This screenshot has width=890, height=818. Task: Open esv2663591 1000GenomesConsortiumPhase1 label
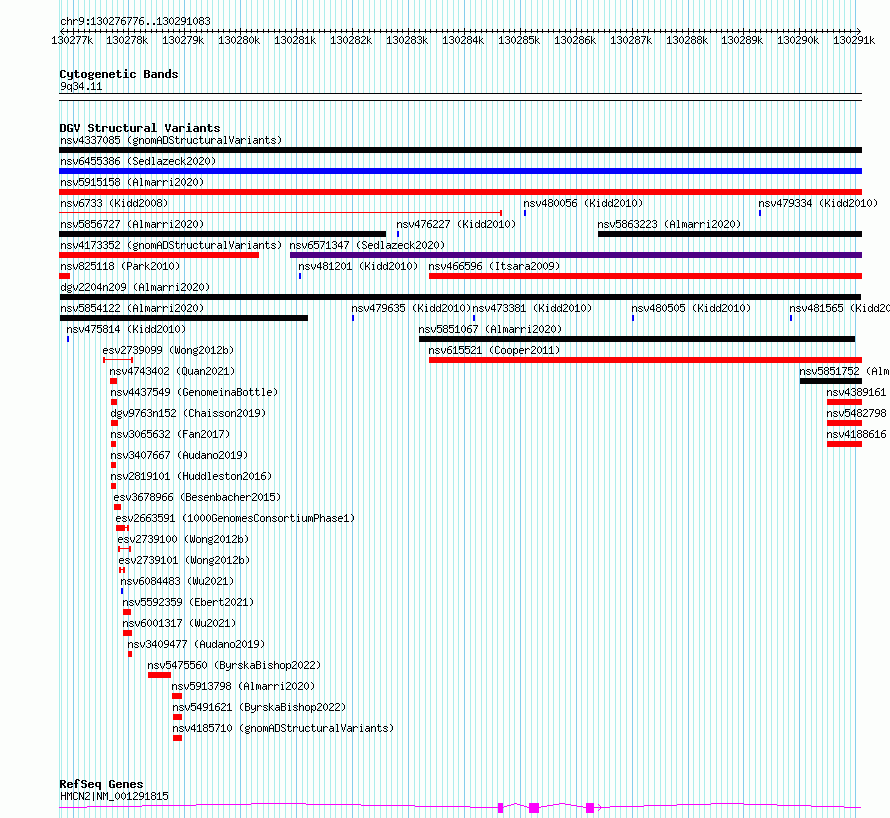click(235, 518)
